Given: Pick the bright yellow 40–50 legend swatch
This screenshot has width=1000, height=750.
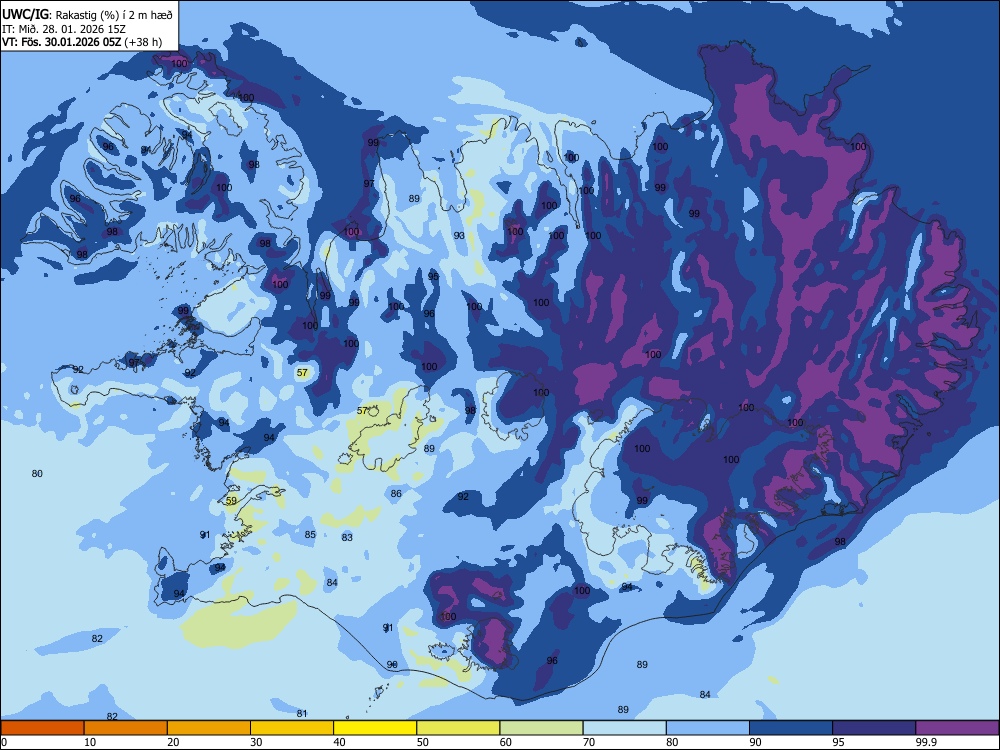Looking at the screenshot, I should 375,728.
